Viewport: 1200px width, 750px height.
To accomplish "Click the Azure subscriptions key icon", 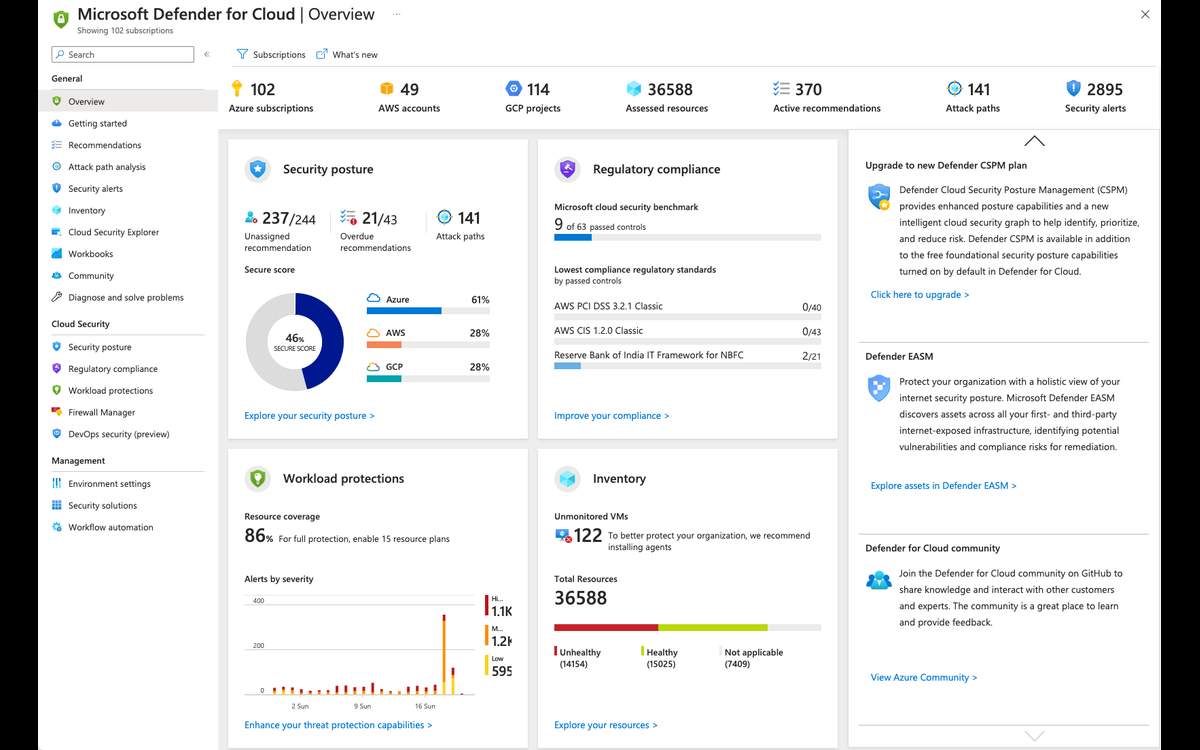I will coord(237,89).
